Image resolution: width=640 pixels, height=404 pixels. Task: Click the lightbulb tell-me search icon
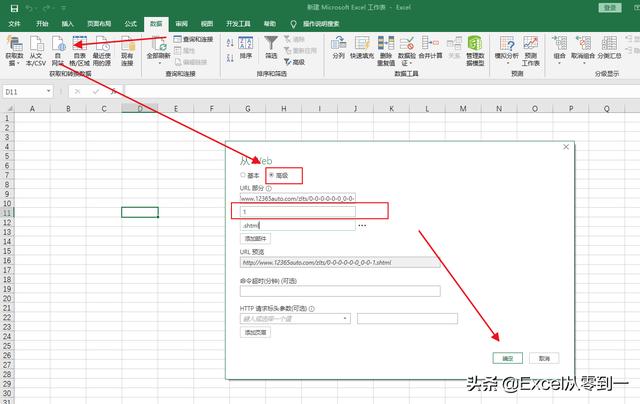pos(293,24)
